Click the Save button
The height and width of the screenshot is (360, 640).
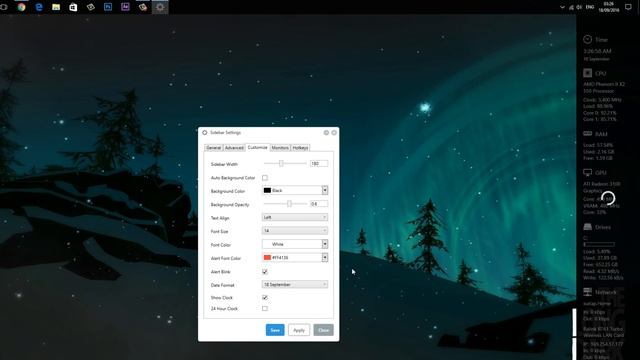pos(275,330)
